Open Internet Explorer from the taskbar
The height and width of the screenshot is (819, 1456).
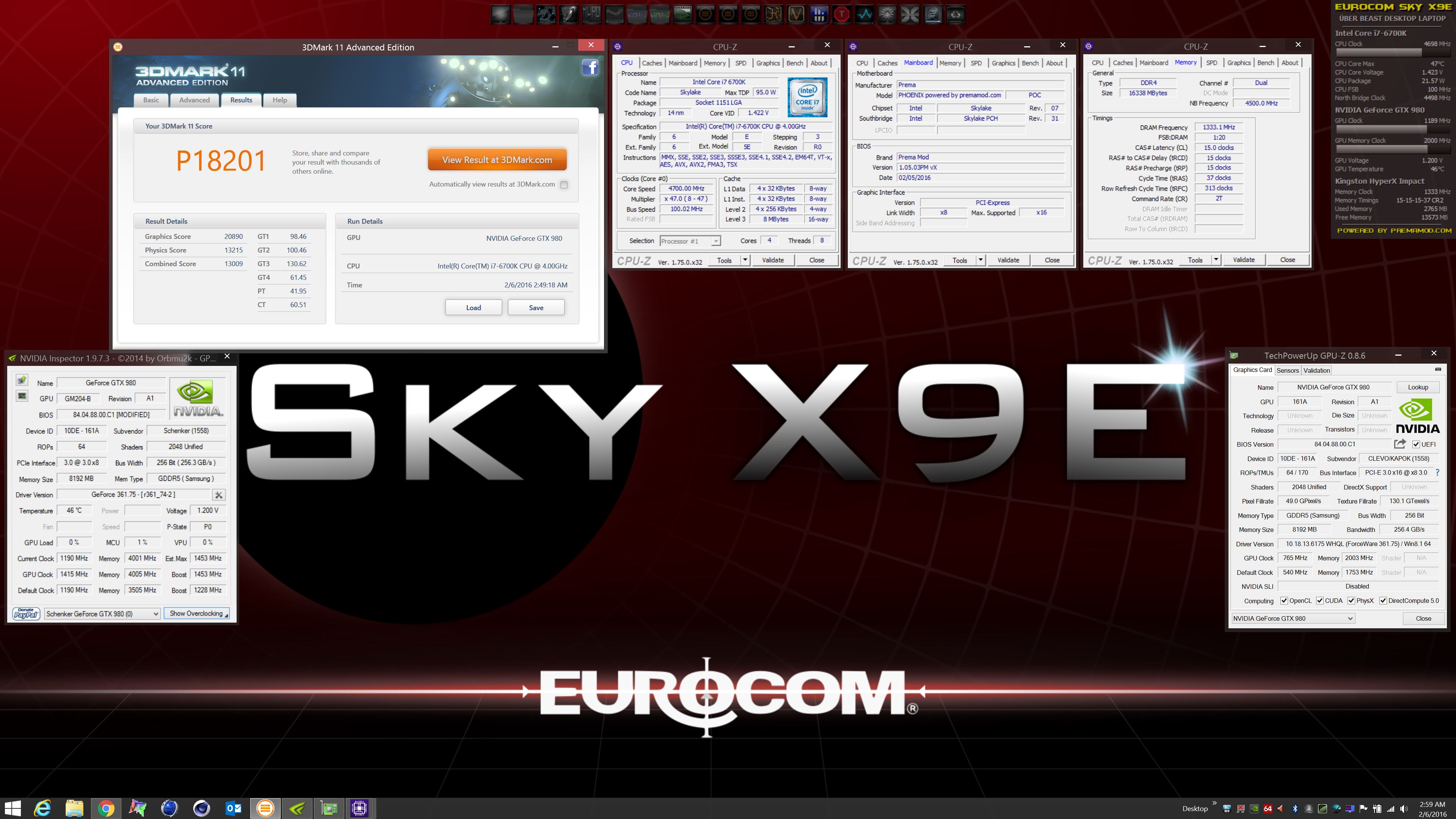[x=42, y=808]
